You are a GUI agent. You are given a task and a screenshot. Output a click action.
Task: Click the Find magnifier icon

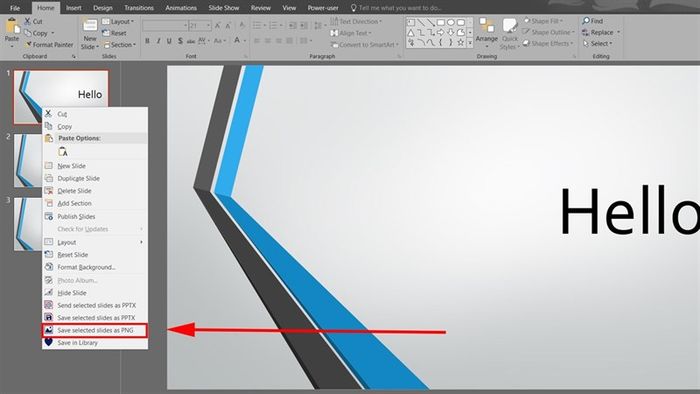[x=586, y=21]
